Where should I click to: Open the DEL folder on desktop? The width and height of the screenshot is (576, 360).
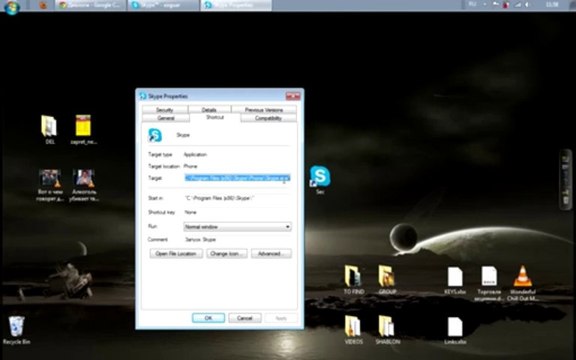[49, 129]
